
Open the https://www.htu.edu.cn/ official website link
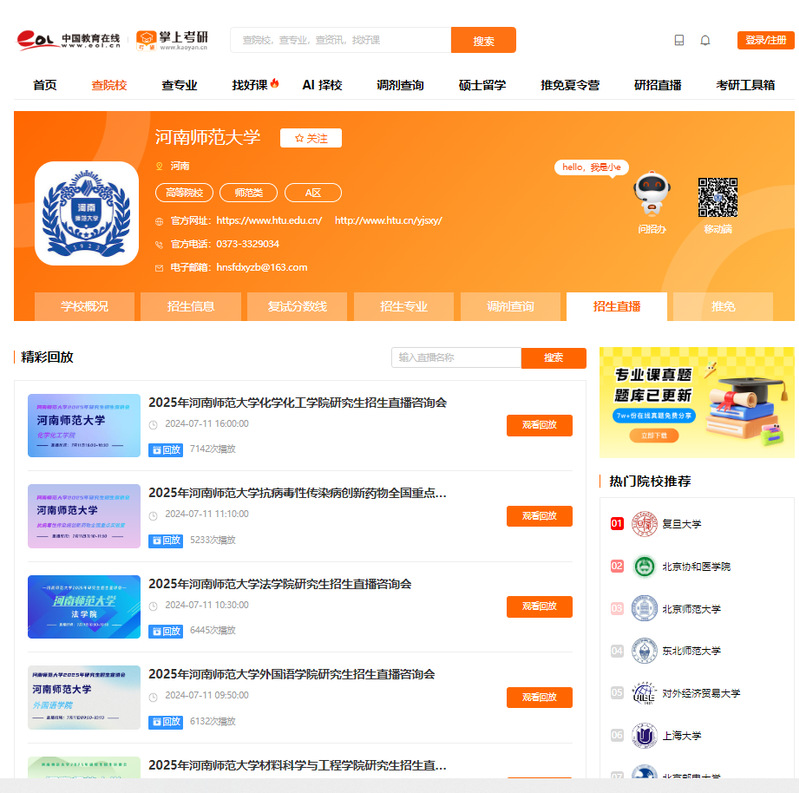pos(269,220)
